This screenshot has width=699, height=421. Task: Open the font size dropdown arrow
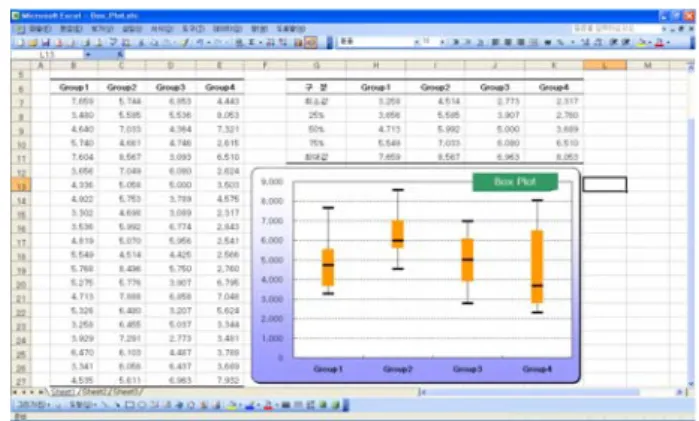pos(443,42)
